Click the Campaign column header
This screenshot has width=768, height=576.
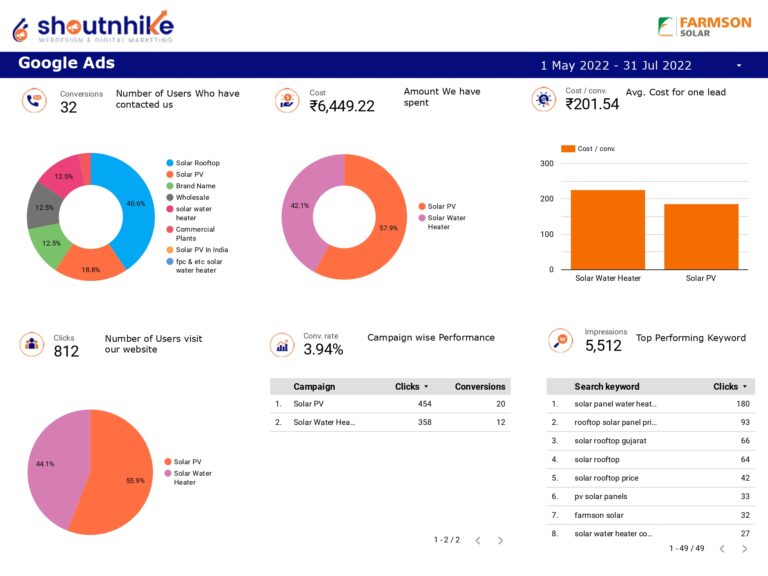[x=314, y=386]
